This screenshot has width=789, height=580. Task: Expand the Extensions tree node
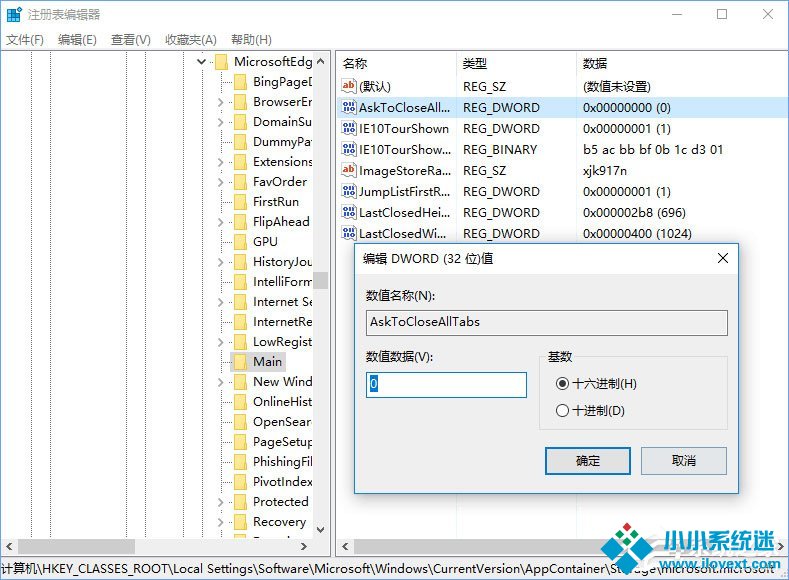click(x=220, y=162)
